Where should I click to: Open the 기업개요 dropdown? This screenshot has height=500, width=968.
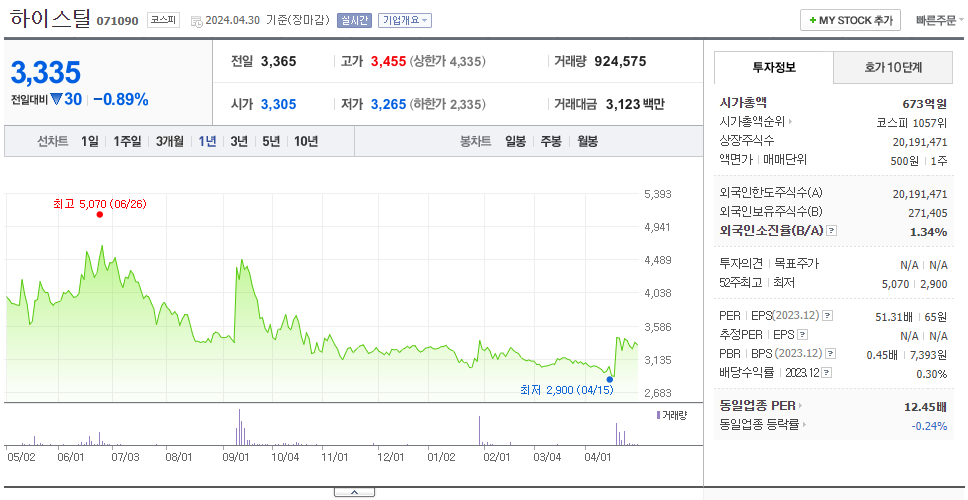pos(405,20)
